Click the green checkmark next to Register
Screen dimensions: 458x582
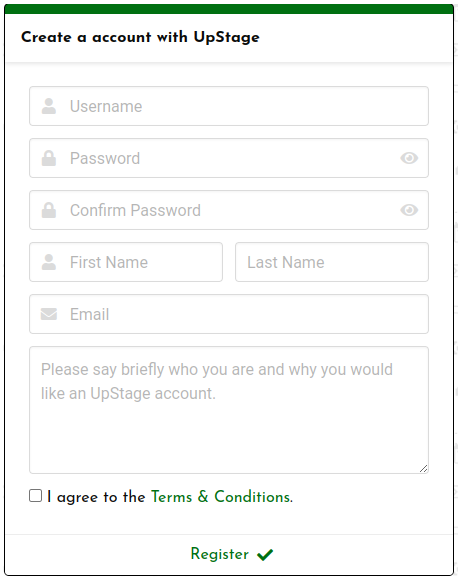265,555
